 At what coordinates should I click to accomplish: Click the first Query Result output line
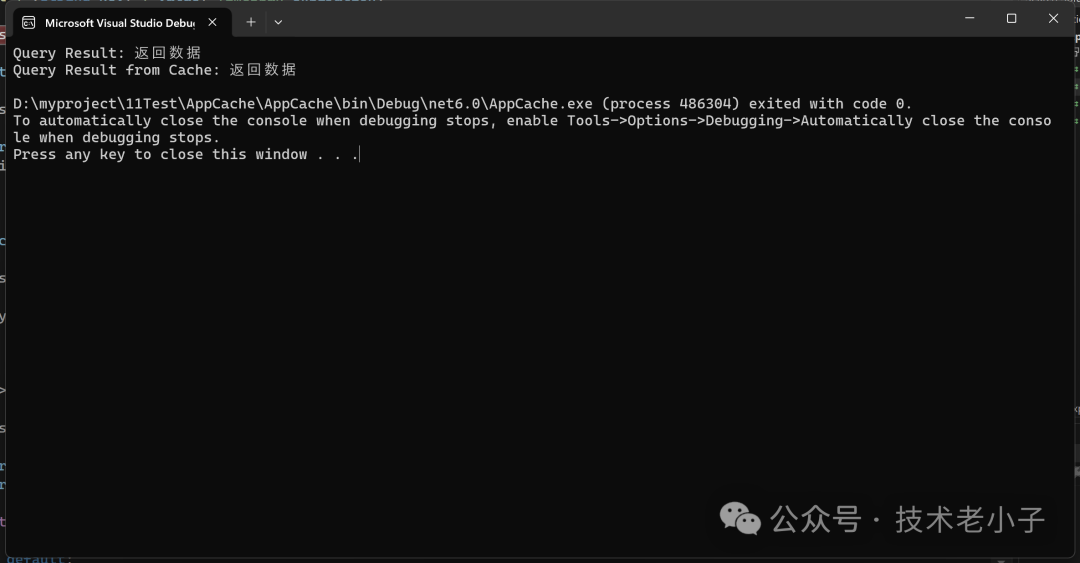tap(106, 53)
